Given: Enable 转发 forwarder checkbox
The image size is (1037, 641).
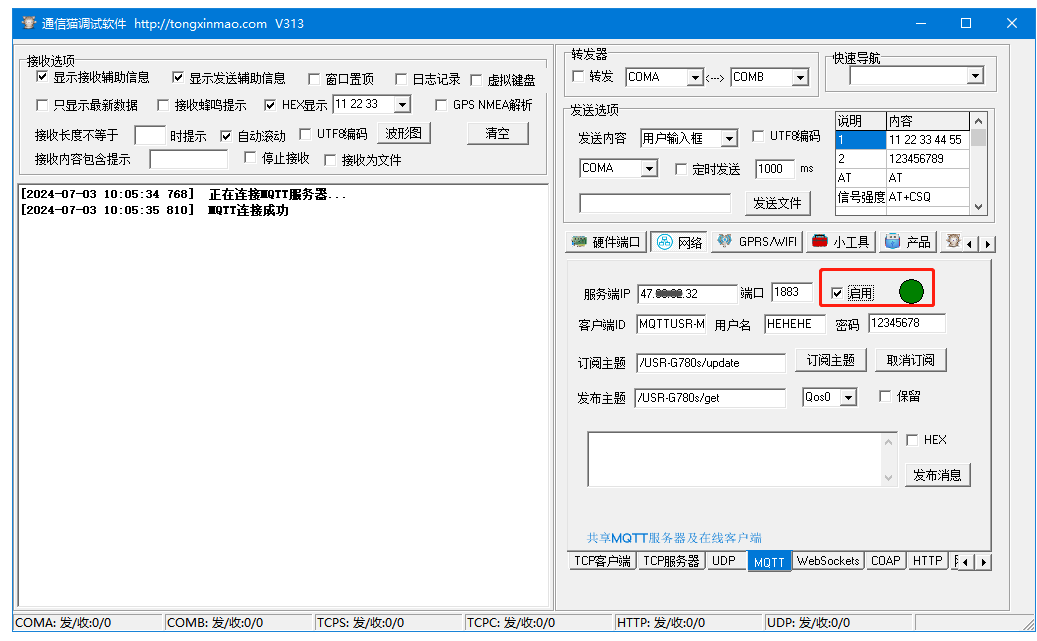Looking at the screenshot, I should tap(578, 76).
